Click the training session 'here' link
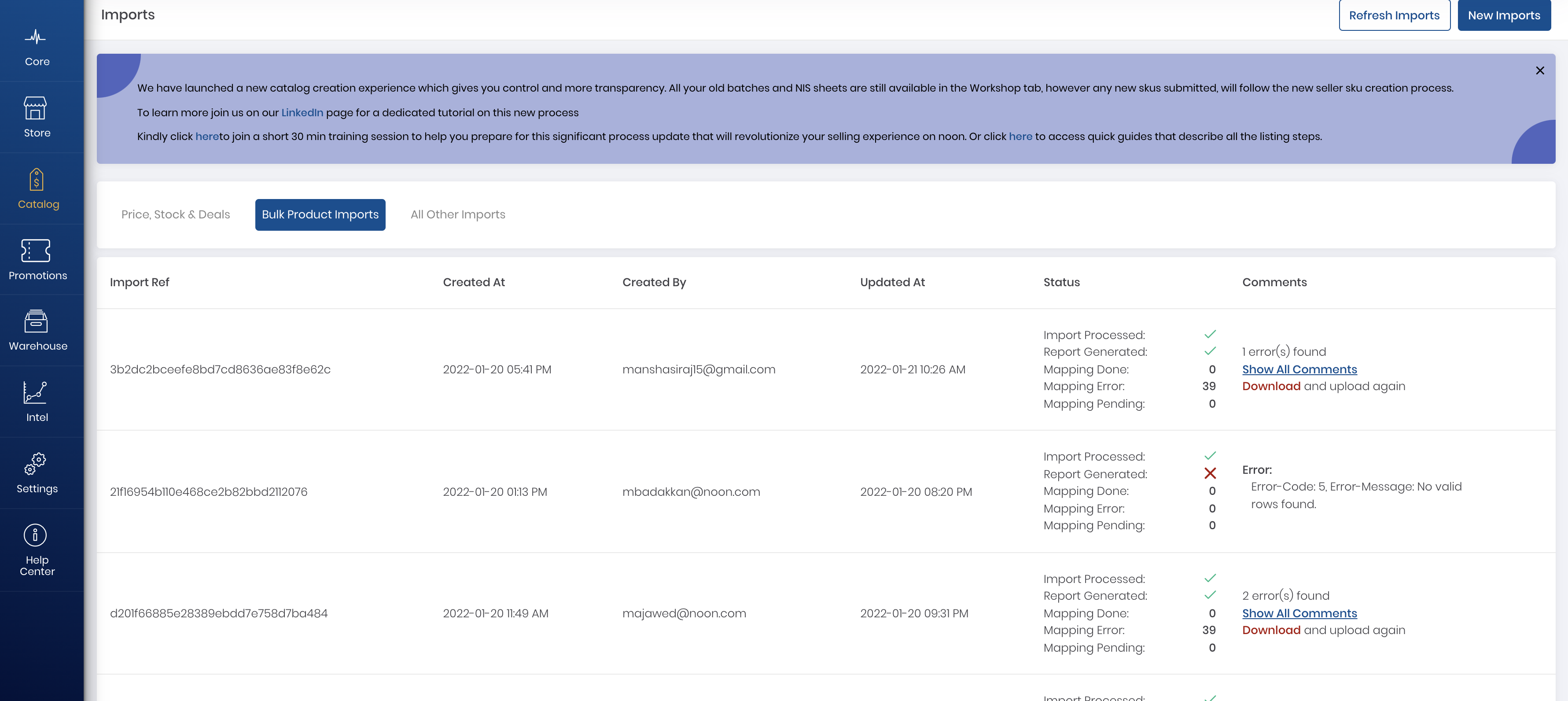The image size is (1568, 701). [206, 137]
